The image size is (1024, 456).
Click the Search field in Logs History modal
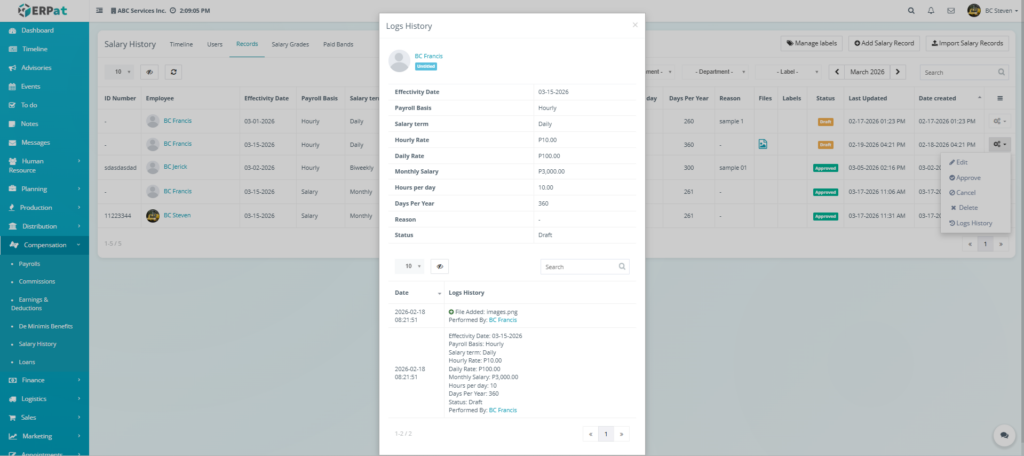click(580, 267)
